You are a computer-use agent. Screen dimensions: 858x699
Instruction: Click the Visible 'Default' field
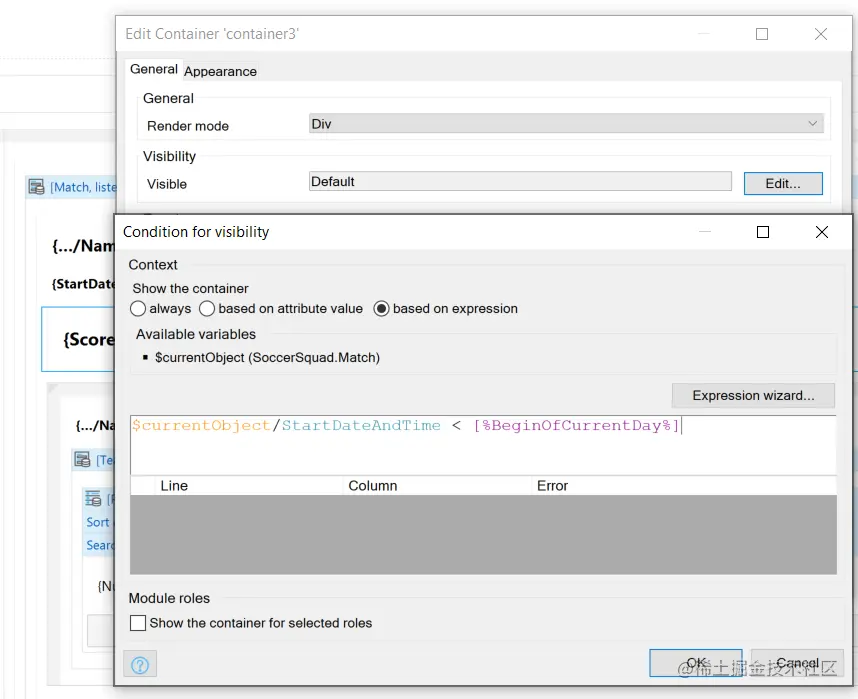(520, 181)
